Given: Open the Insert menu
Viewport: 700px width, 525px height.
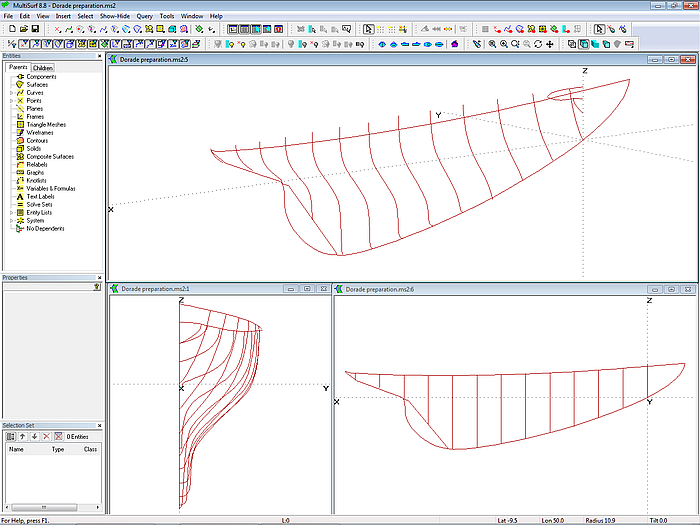Looking at the screenshot, I should pos(63,17).
